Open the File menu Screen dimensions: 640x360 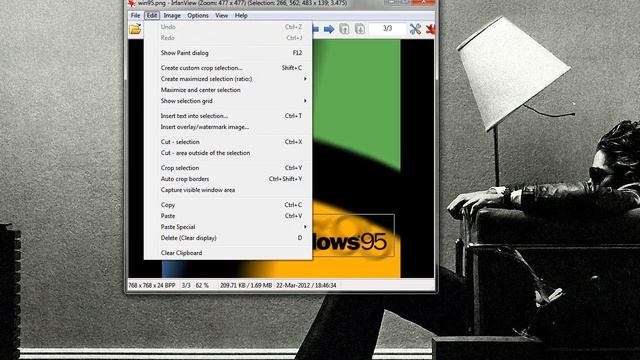pyautogui.click(x=135, y=16)
